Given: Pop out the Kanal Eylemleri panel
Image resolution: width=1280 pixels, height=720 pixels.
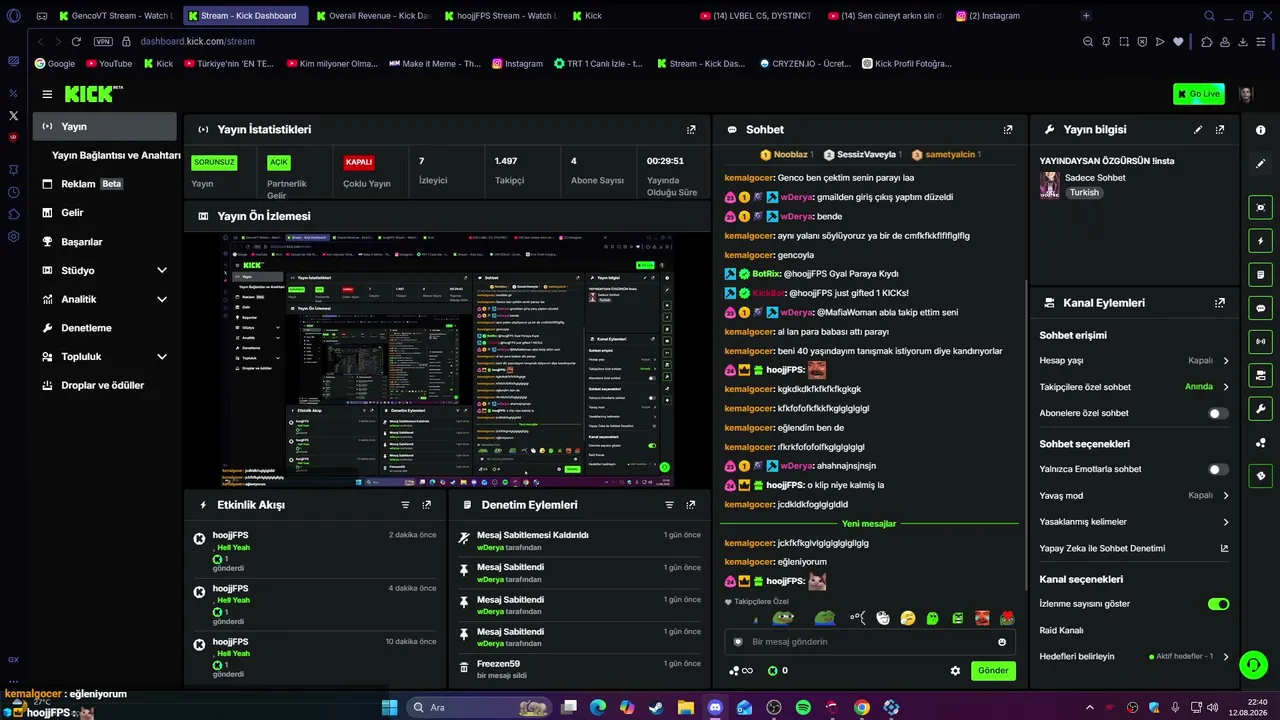Looking at the screenshot, I should [1220, 303].
